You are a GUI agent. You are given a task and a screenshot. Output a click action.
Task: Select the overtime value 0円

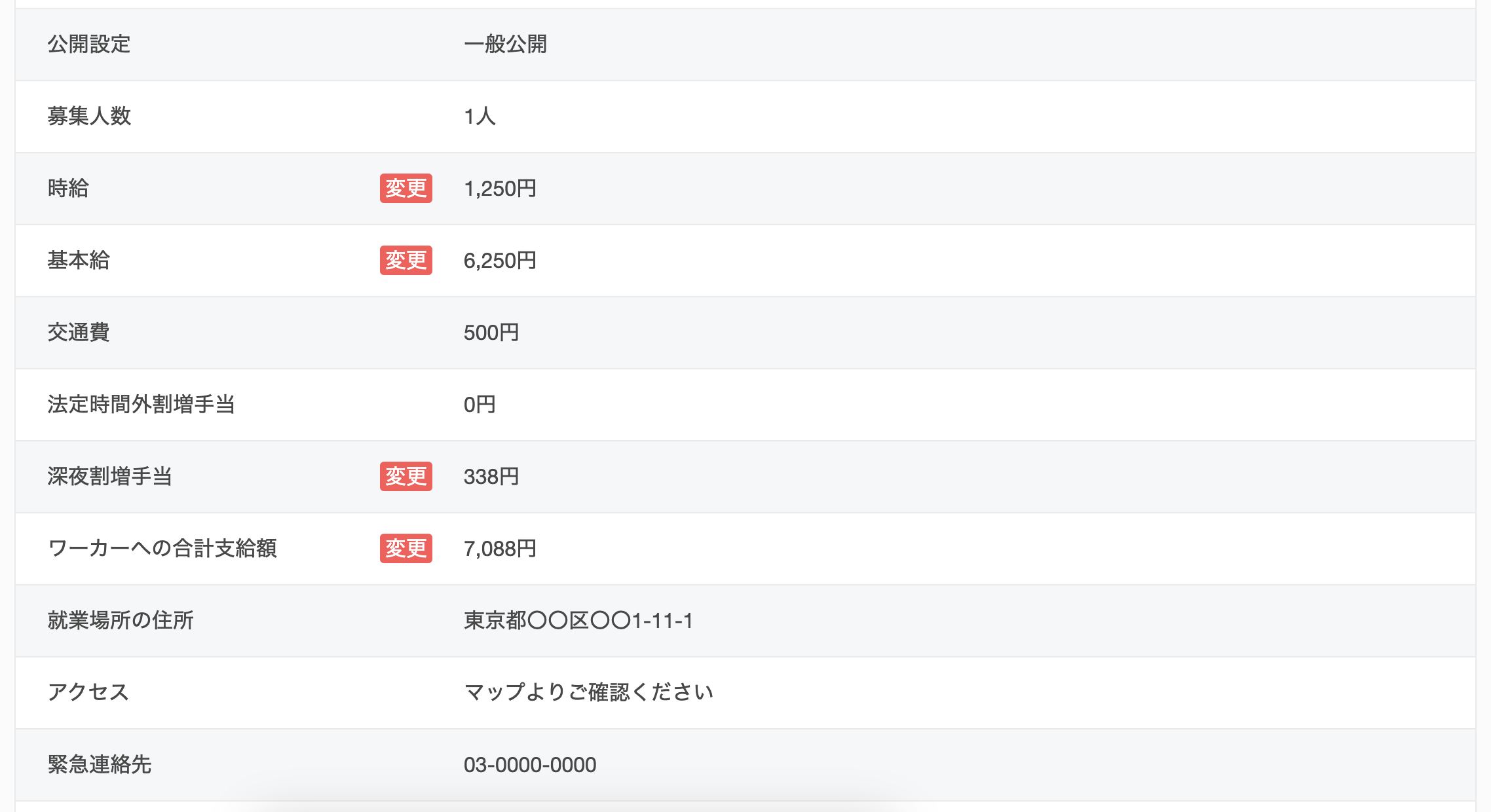coord(480,405)
